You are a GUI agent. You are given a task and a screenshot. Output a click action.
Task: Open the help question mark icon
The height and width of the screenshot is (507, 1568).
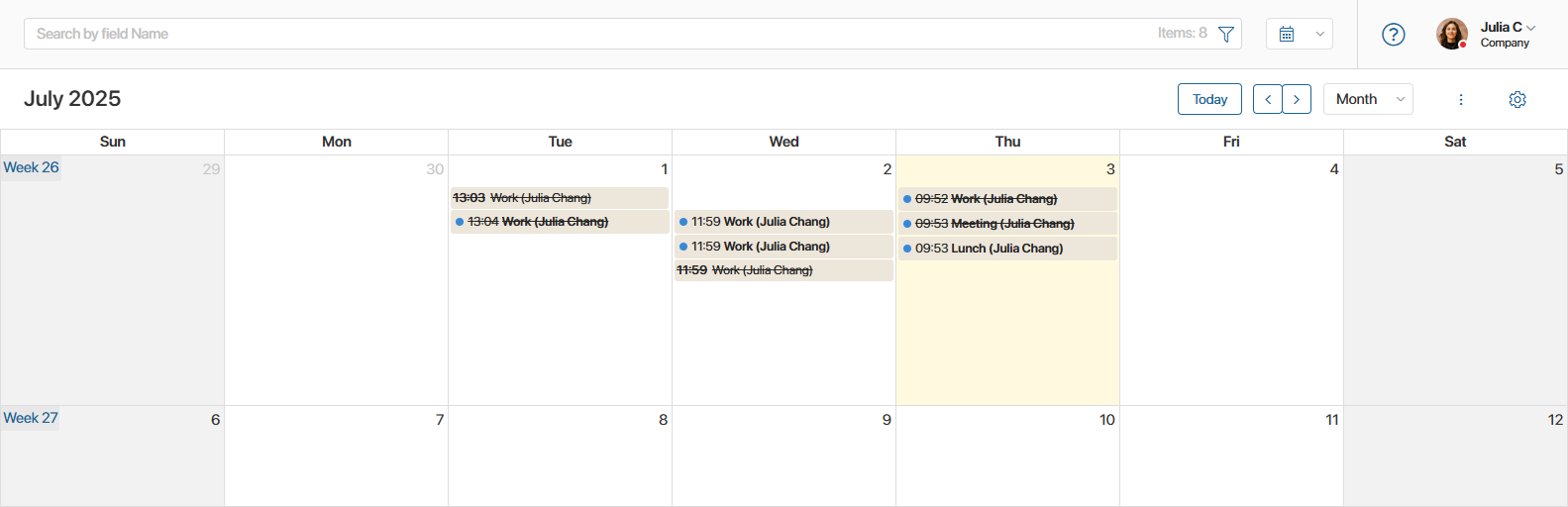1394,35
